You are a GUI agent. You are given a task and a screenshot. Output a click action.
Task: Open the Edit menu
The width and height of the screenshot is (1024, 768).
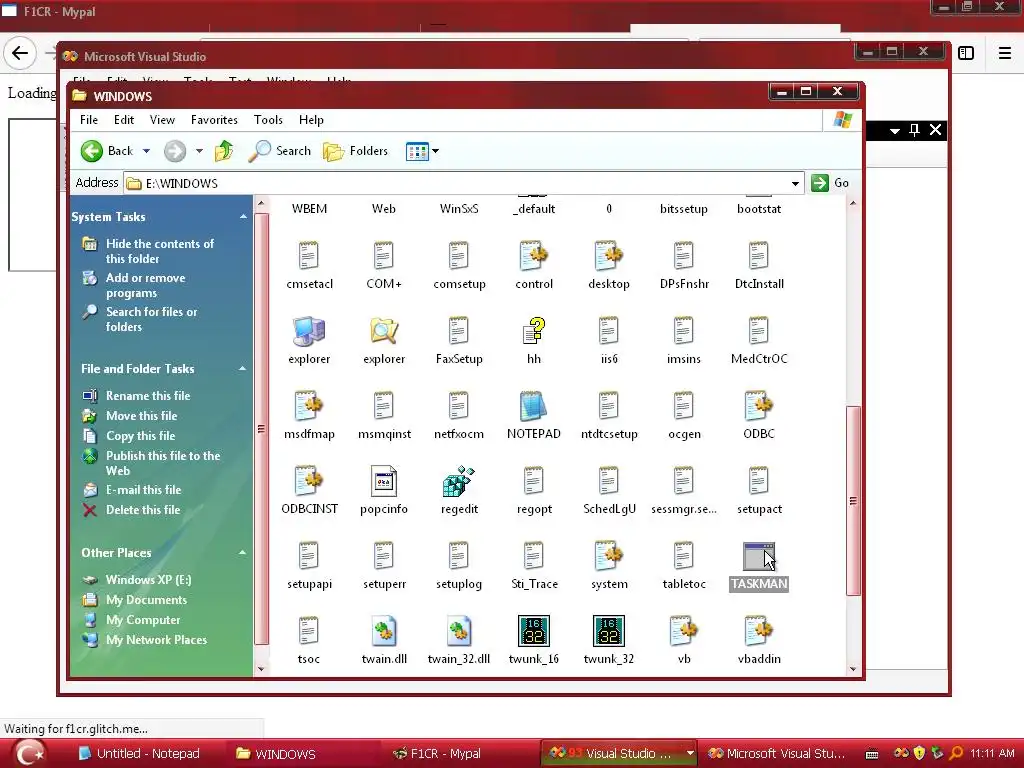123,120
